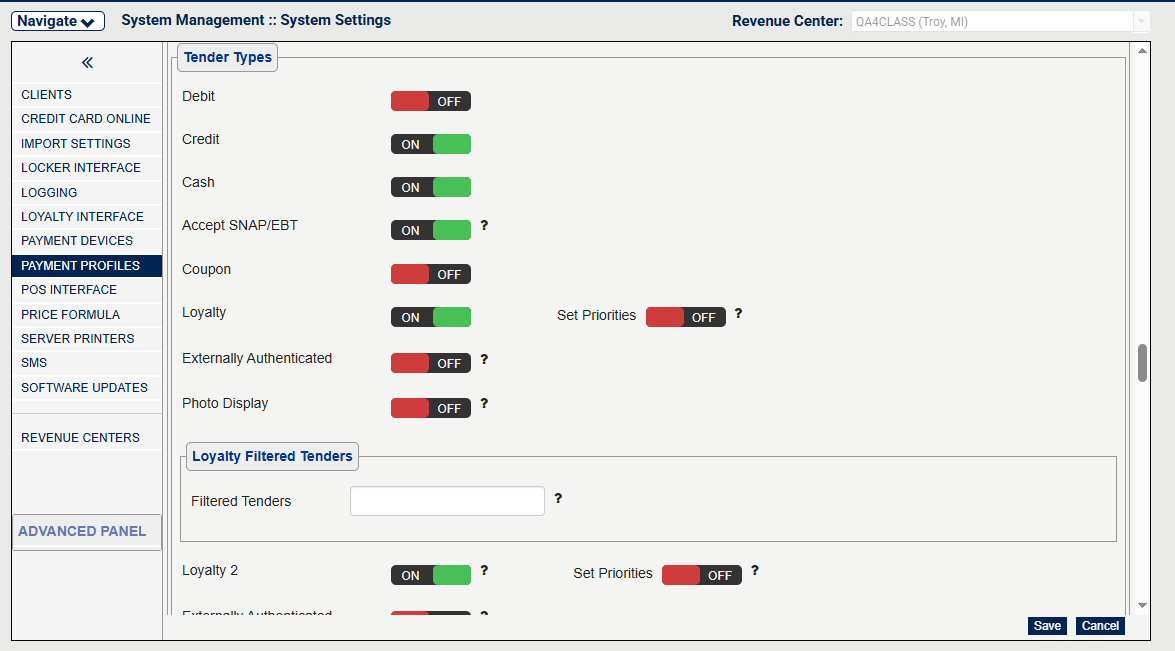Disable the Cash tender toggle
Image resolution: width=1175 pixels, height=651 pixels.
click(x=430, y=187)
